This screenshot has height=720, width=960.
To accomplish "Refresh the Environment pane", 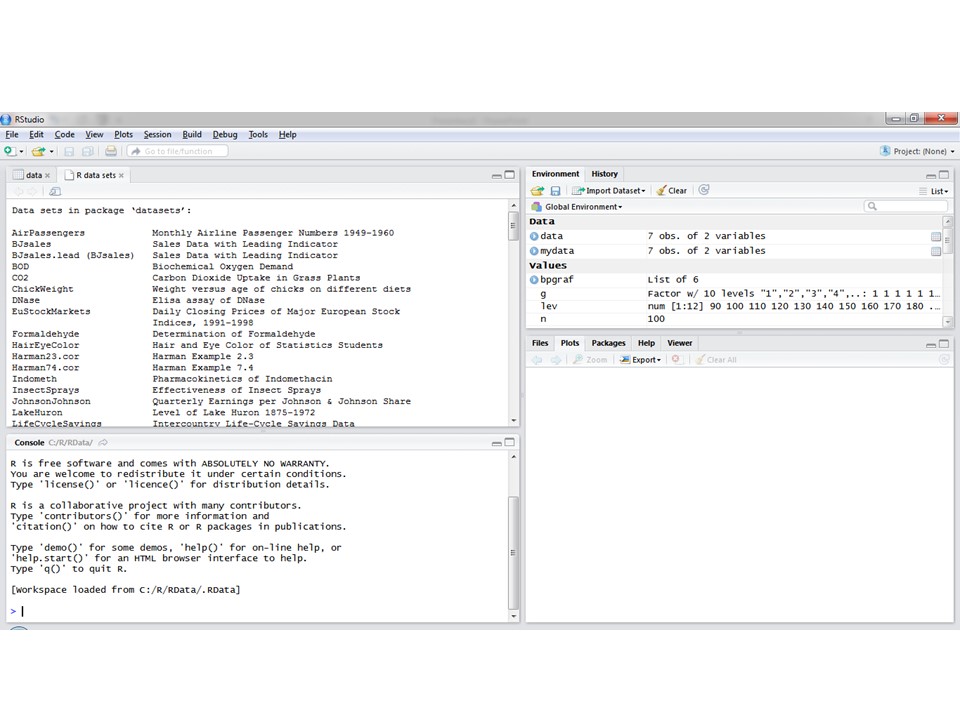I will 704,190.
